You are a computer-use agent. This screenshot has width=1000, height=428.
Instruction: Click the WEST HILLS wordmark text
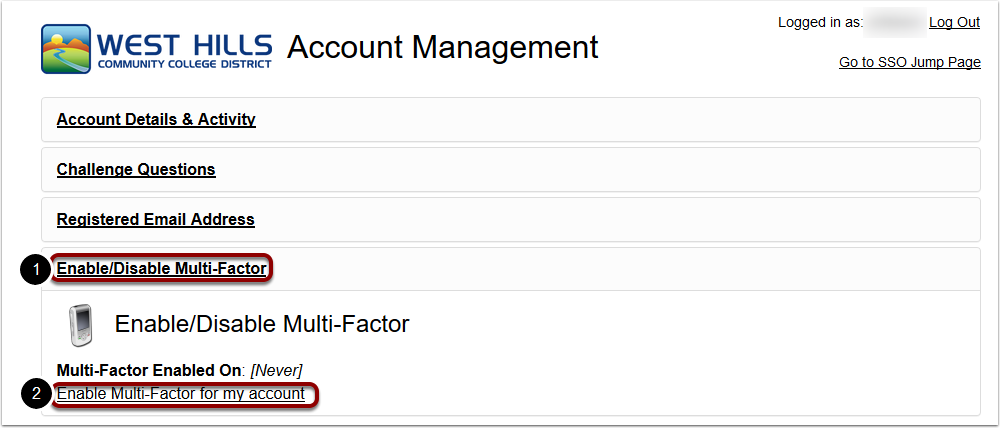click(x=186, y=46)
